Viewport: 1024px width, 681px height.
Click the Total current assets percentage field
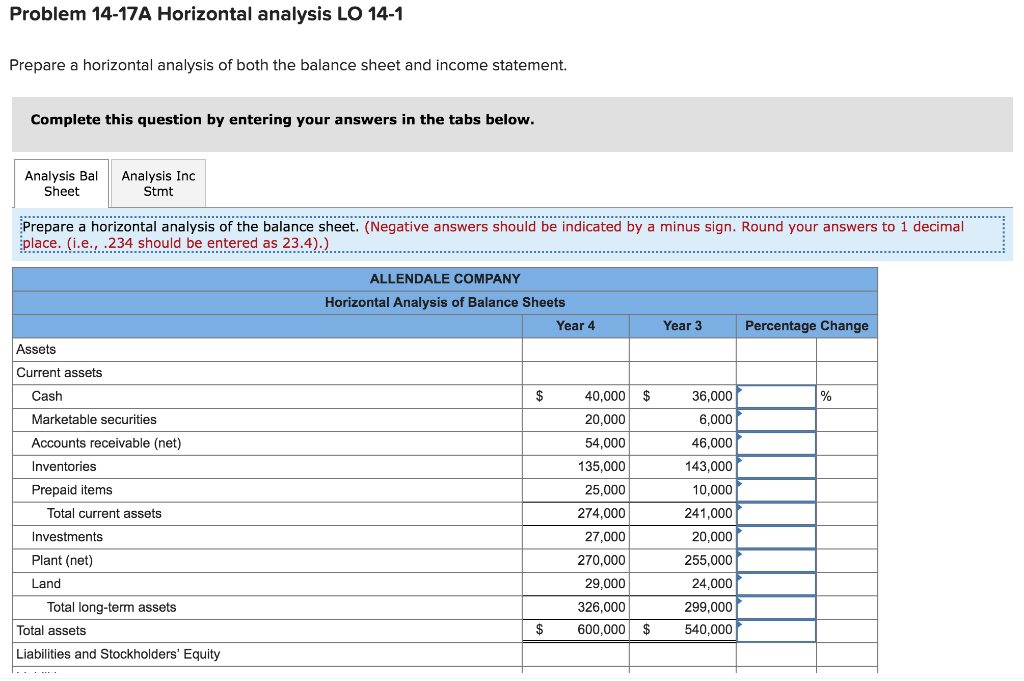[x=776, y=513]
